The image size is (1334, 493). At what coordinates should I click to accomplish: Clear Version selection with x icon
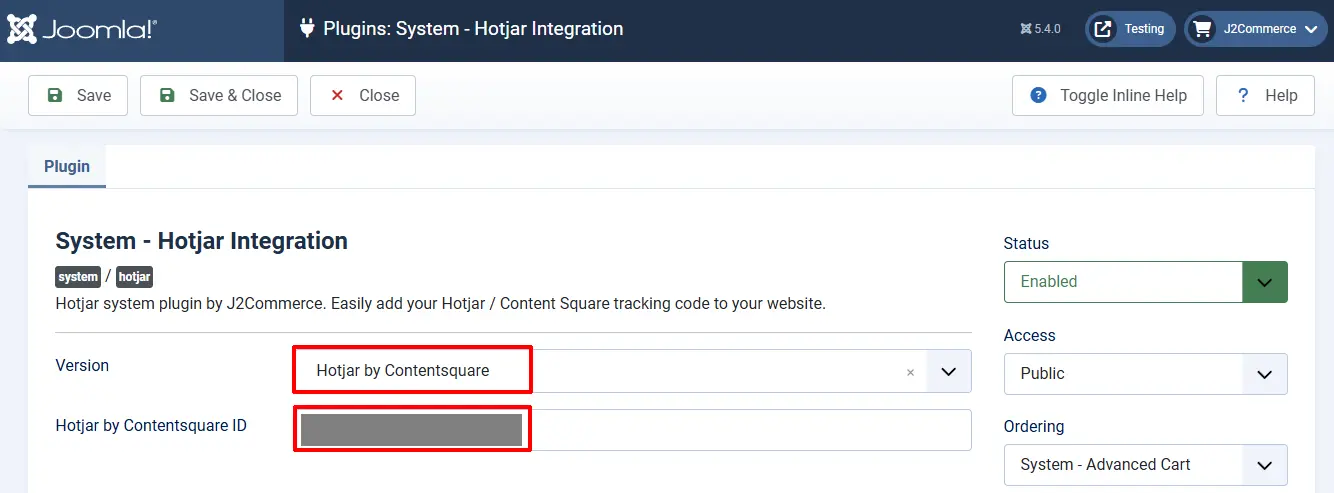click(910, 372)
